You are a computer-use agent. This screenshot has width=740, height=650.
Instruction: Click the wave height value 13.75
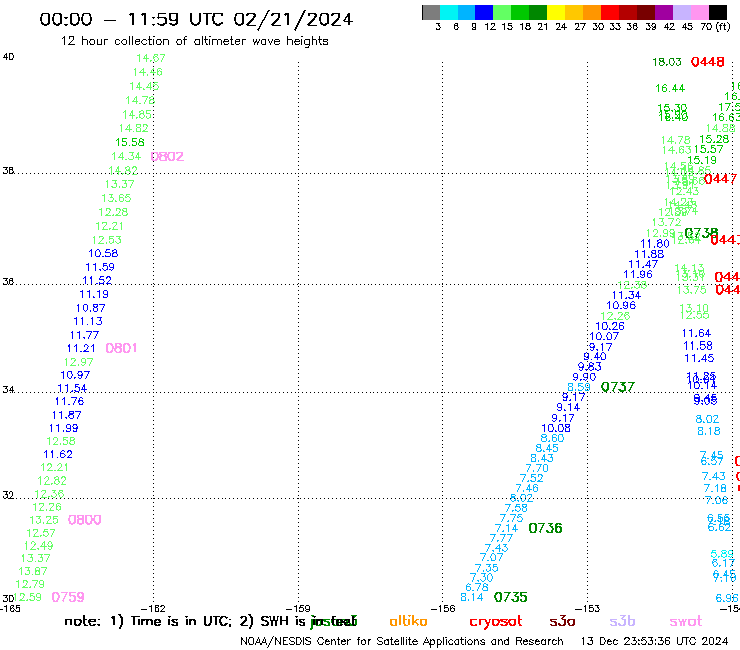click(x=692, y=290)
